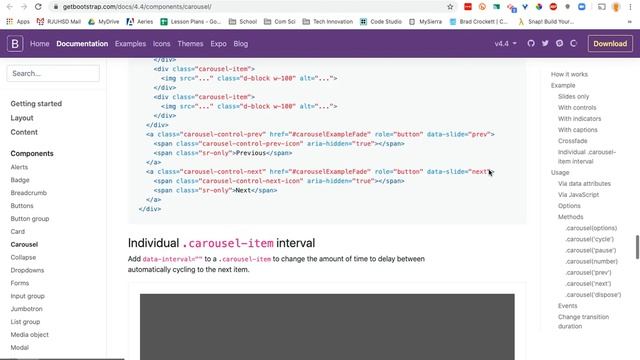Click the red stop-sign adblock extension icon
This screenshot has height=360, width=640.
(x=553, y=7)
